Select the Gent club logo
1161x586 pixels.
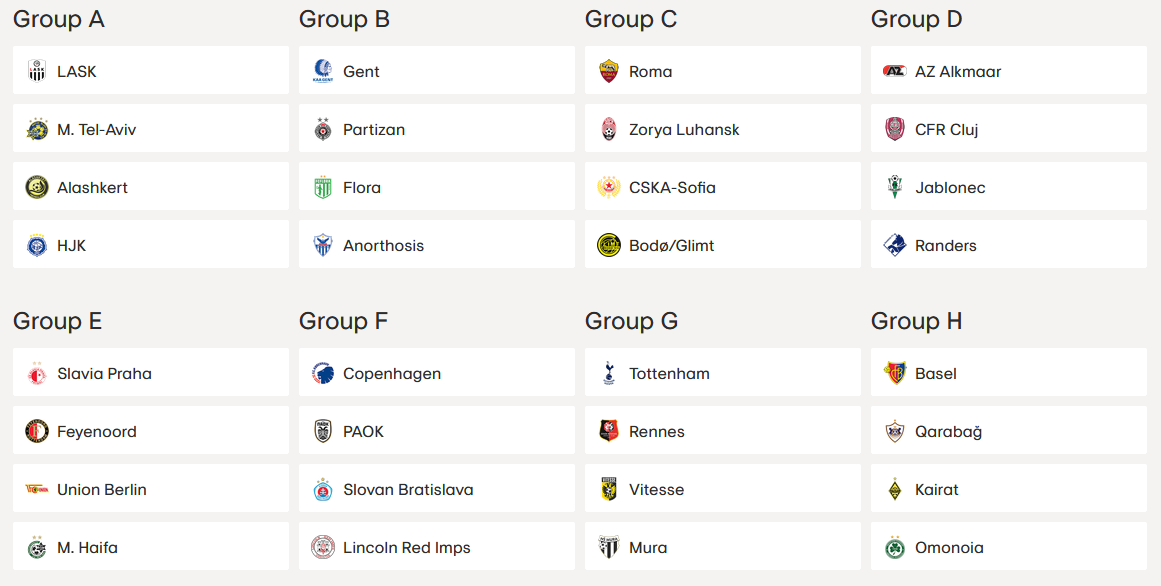(x=323, y=71)
